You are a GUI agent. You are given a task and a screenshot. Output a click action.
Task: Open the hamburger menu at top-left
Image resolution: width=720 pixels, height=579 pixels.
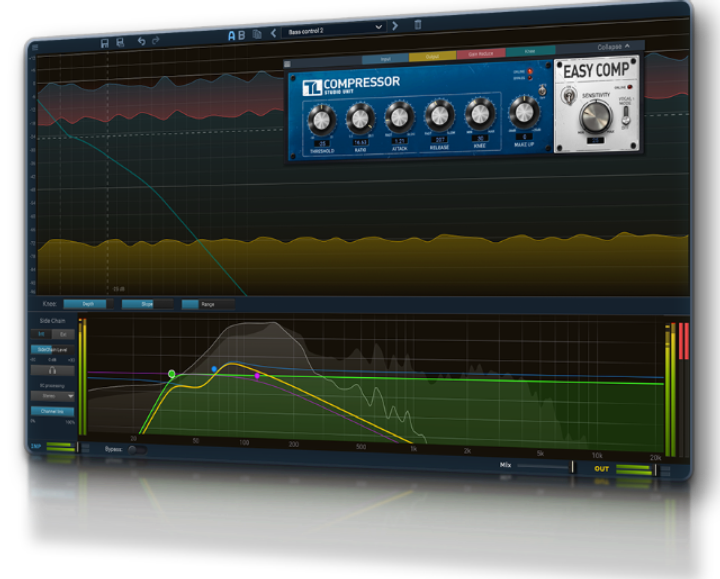coord(35,47)
